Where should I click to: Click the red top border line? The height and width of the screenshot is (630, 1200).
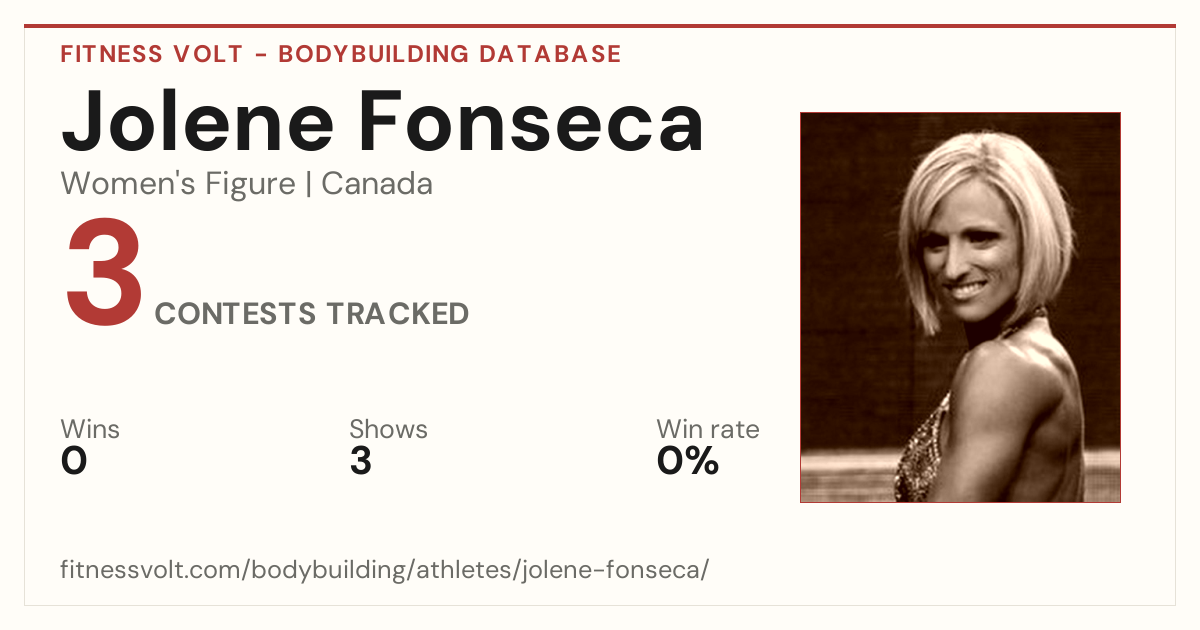[600, 26]
